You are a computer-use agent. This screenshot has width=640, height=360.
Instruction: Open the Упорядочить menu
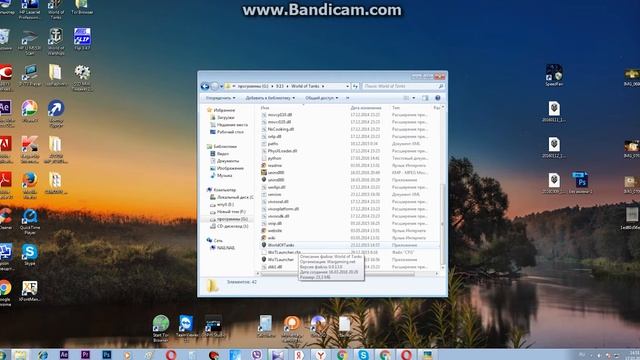(x=220, y=98)
